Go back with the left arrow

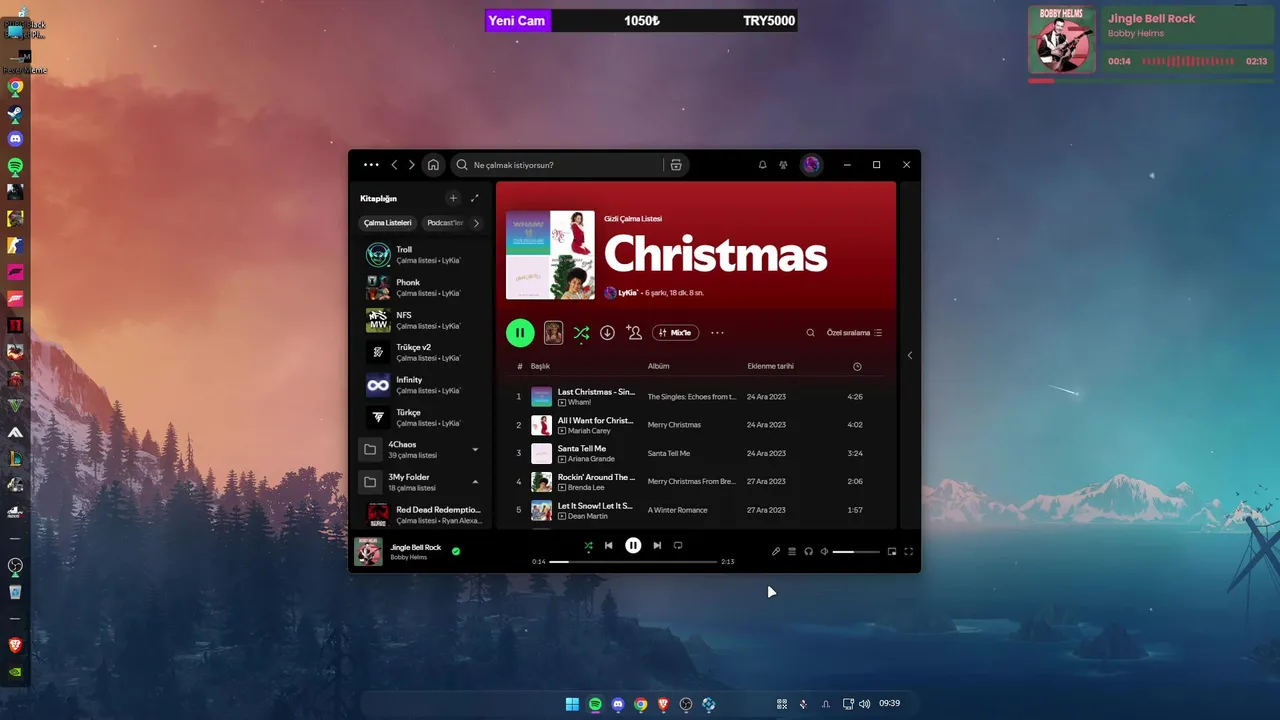[394, 165]
